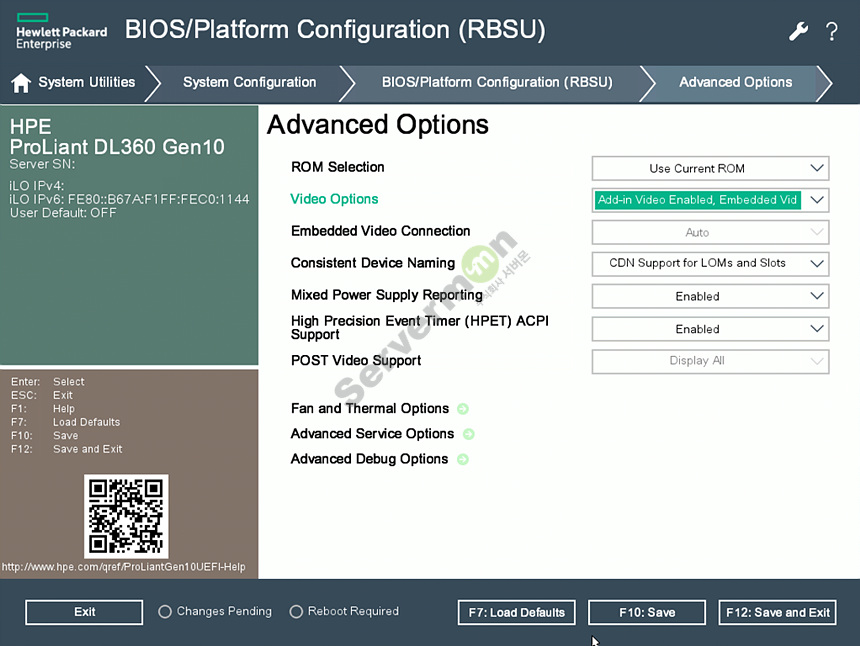Click Changes Pending radio indicator
This screenshot has width=860, height=646.
coord(165,611)
